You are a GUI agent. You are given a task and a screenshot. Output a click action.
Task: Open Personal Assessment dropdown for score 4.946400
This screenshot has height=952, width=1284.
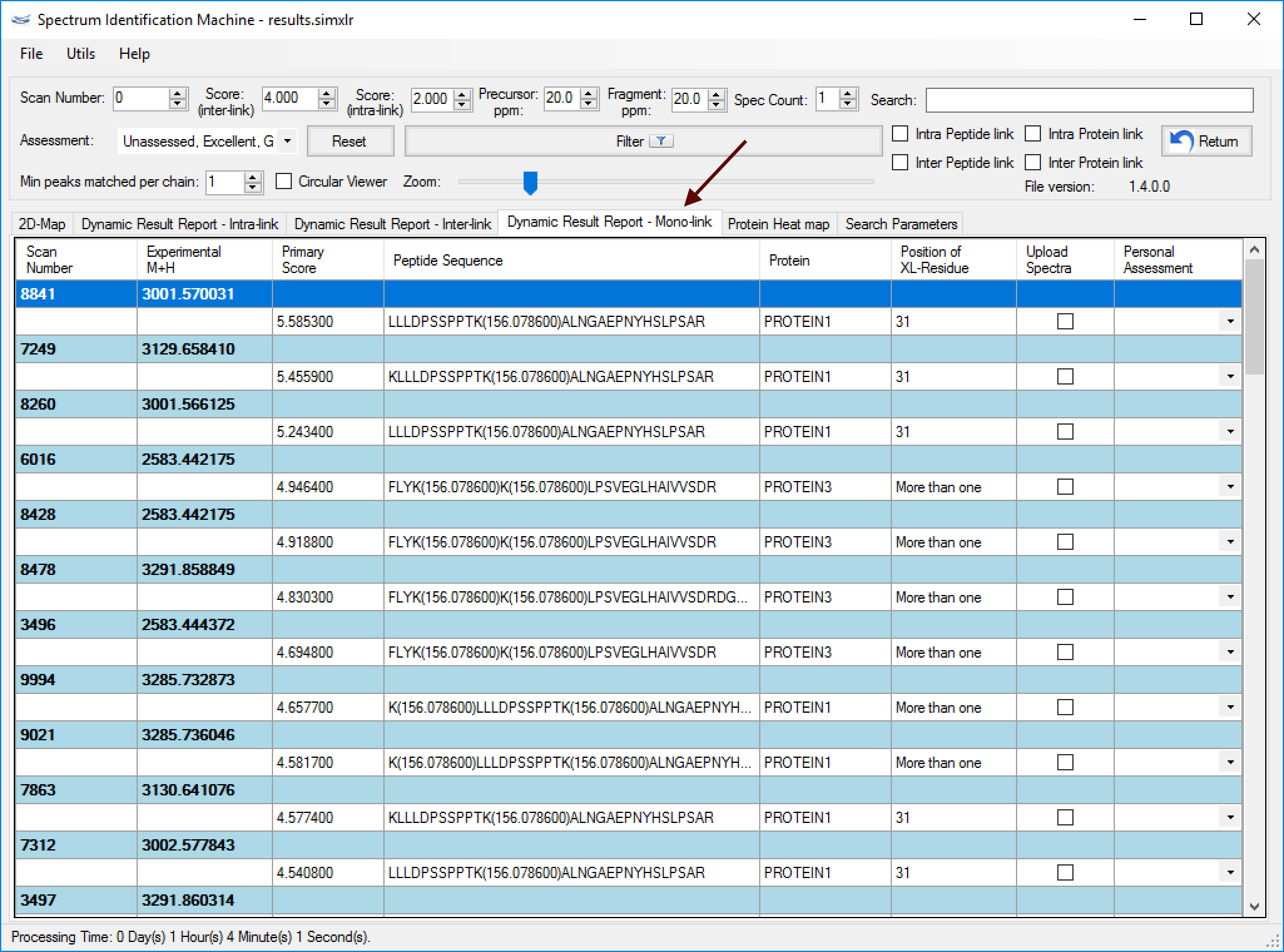[1230, 487]
